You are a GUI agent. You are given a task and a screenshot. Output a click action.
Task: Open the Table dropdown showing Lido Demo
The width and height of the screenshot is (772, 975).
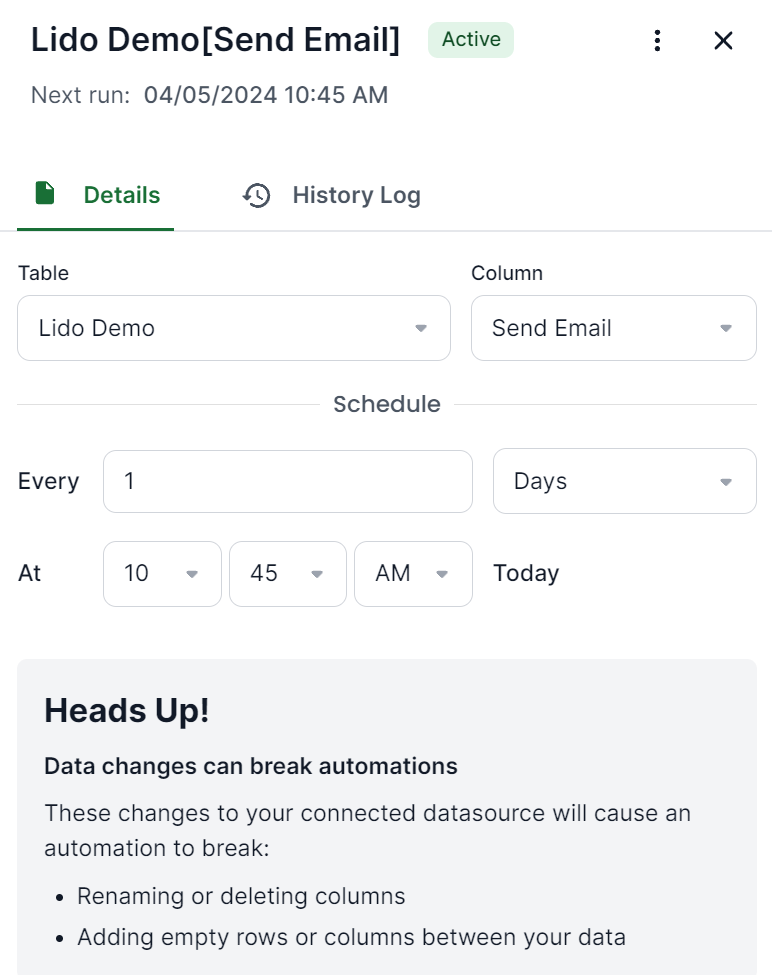(233, 328)
